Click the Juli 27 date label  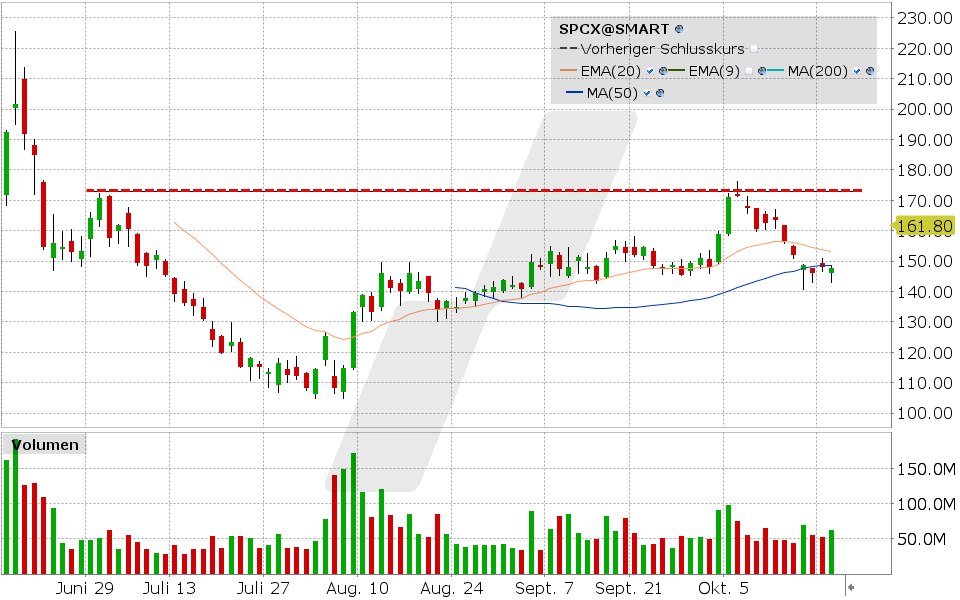(x=263, y=588)
